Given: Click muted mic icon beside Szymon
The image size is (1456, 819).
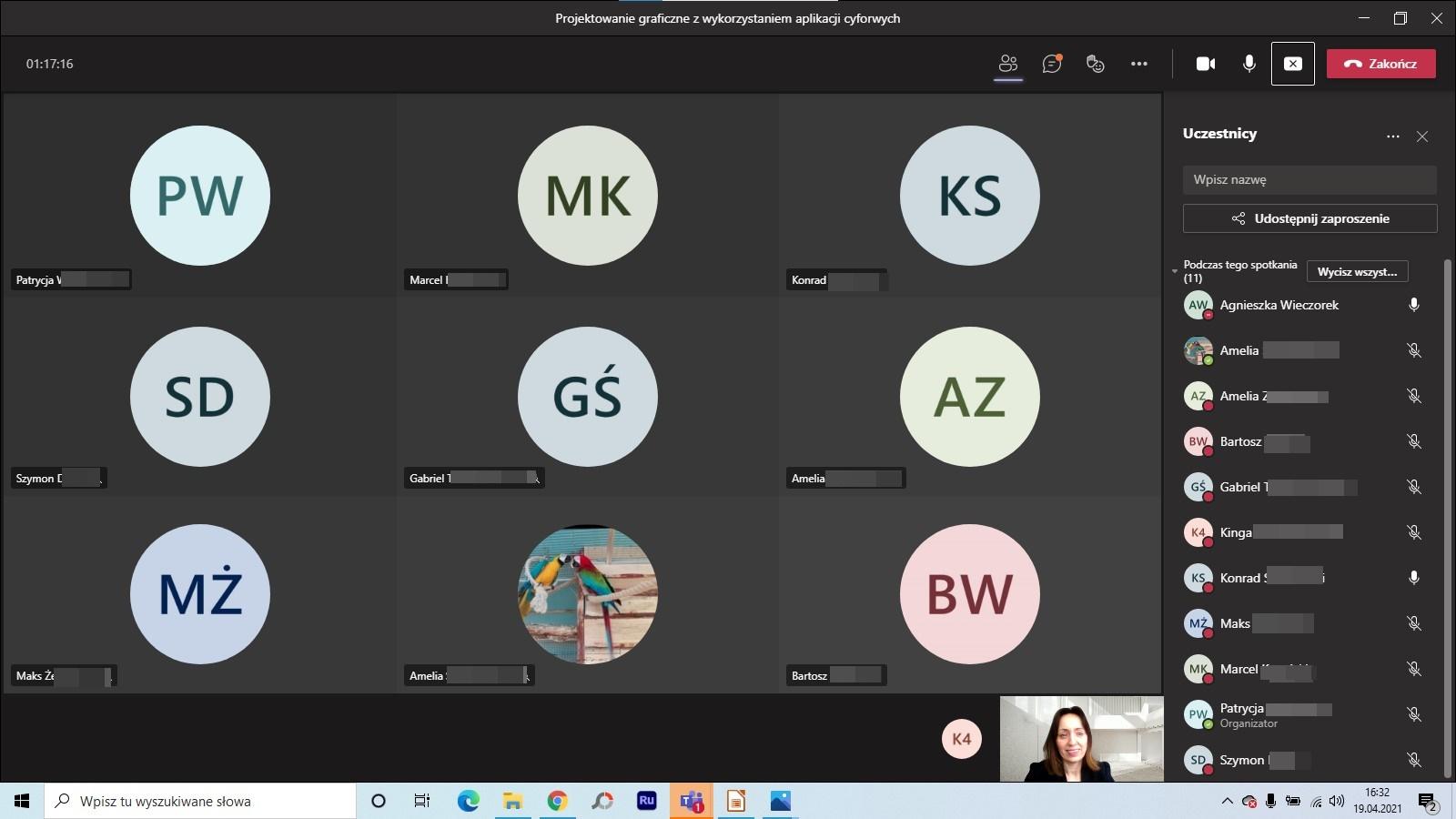Looking at the screenshot, I should (1414, 760).
